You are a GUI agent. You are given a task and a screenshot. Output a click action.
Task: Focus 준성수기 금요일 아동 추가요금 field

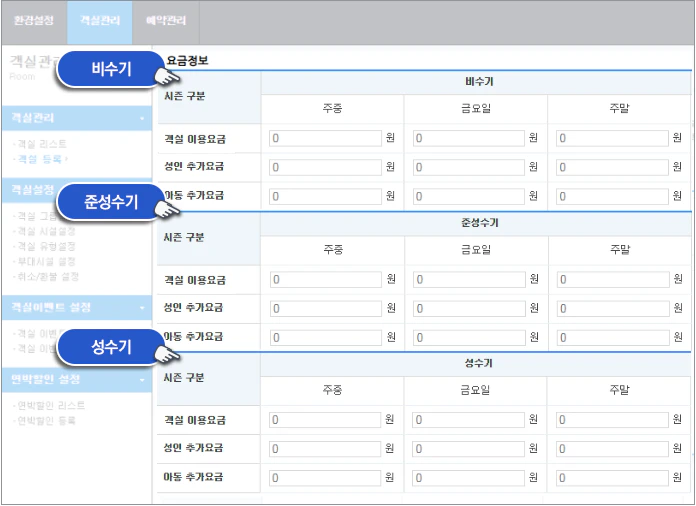tap(470, 338)
